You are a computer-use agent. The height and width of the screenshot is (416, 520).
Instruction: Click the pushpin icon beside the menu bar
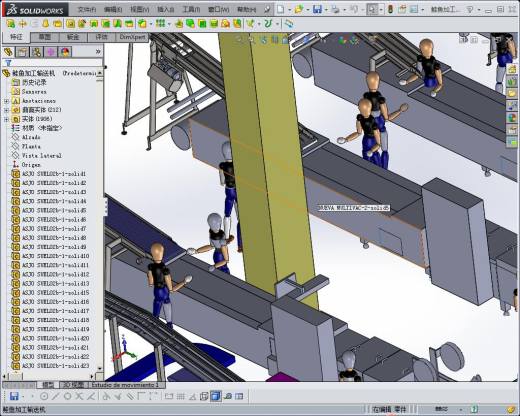pos(267,9)
